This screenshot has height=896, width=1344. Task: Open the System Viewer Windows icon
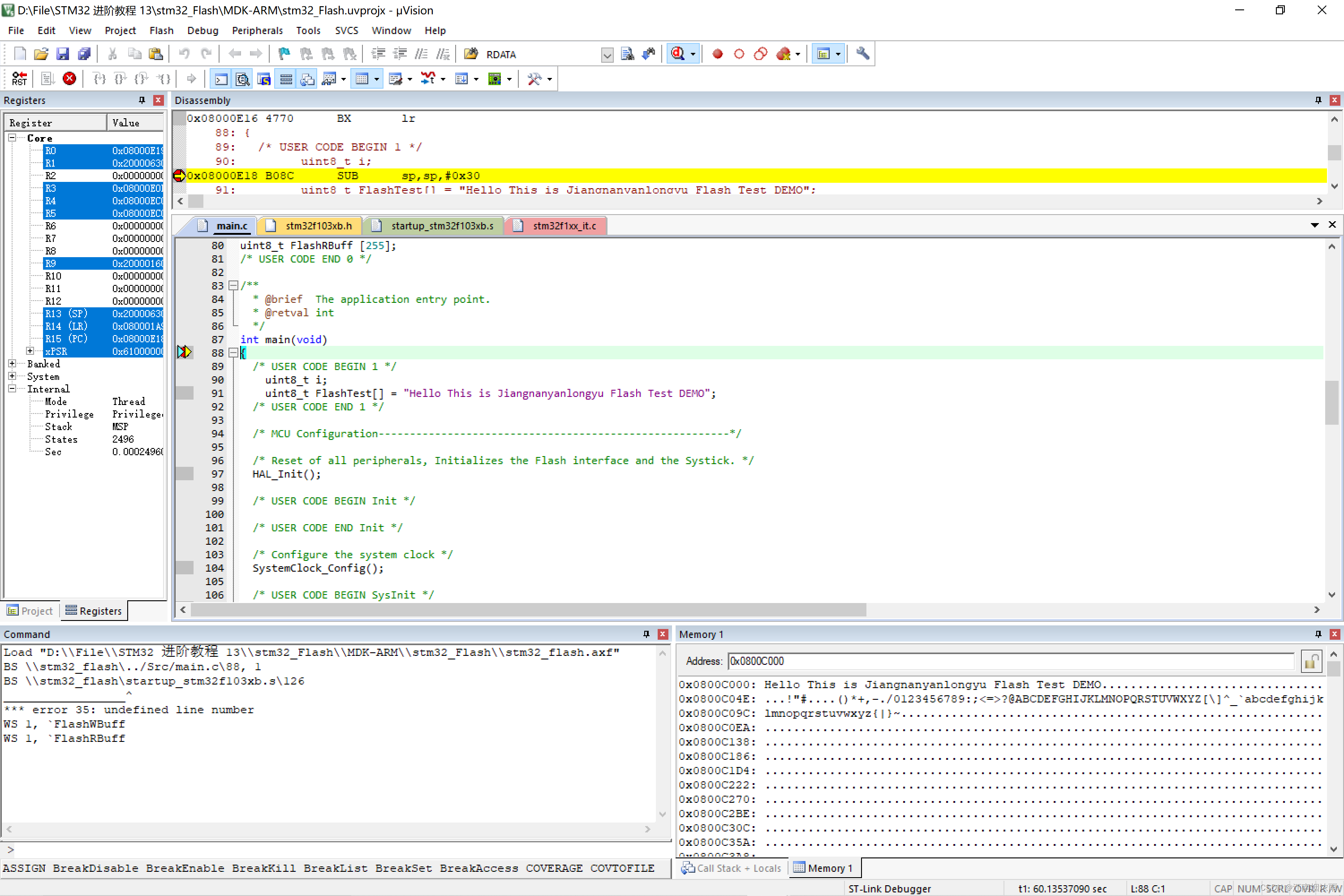coord(495,79)
